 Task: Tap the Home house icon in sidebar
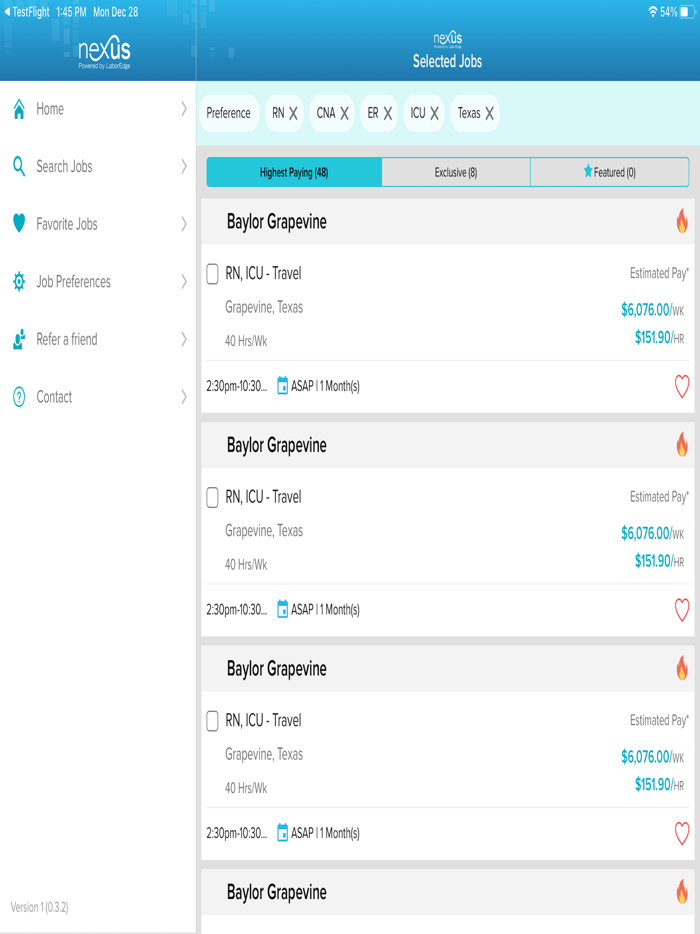[x=18, y=109]
